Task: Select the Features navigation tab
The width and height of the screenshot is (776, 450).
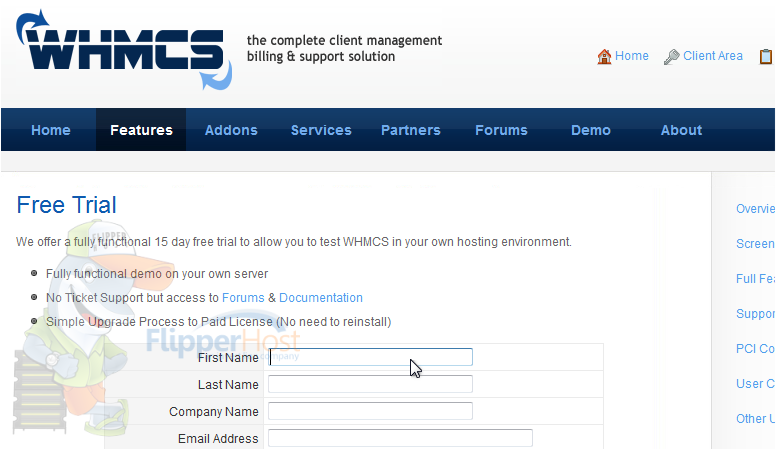Action: click(141, 130)
